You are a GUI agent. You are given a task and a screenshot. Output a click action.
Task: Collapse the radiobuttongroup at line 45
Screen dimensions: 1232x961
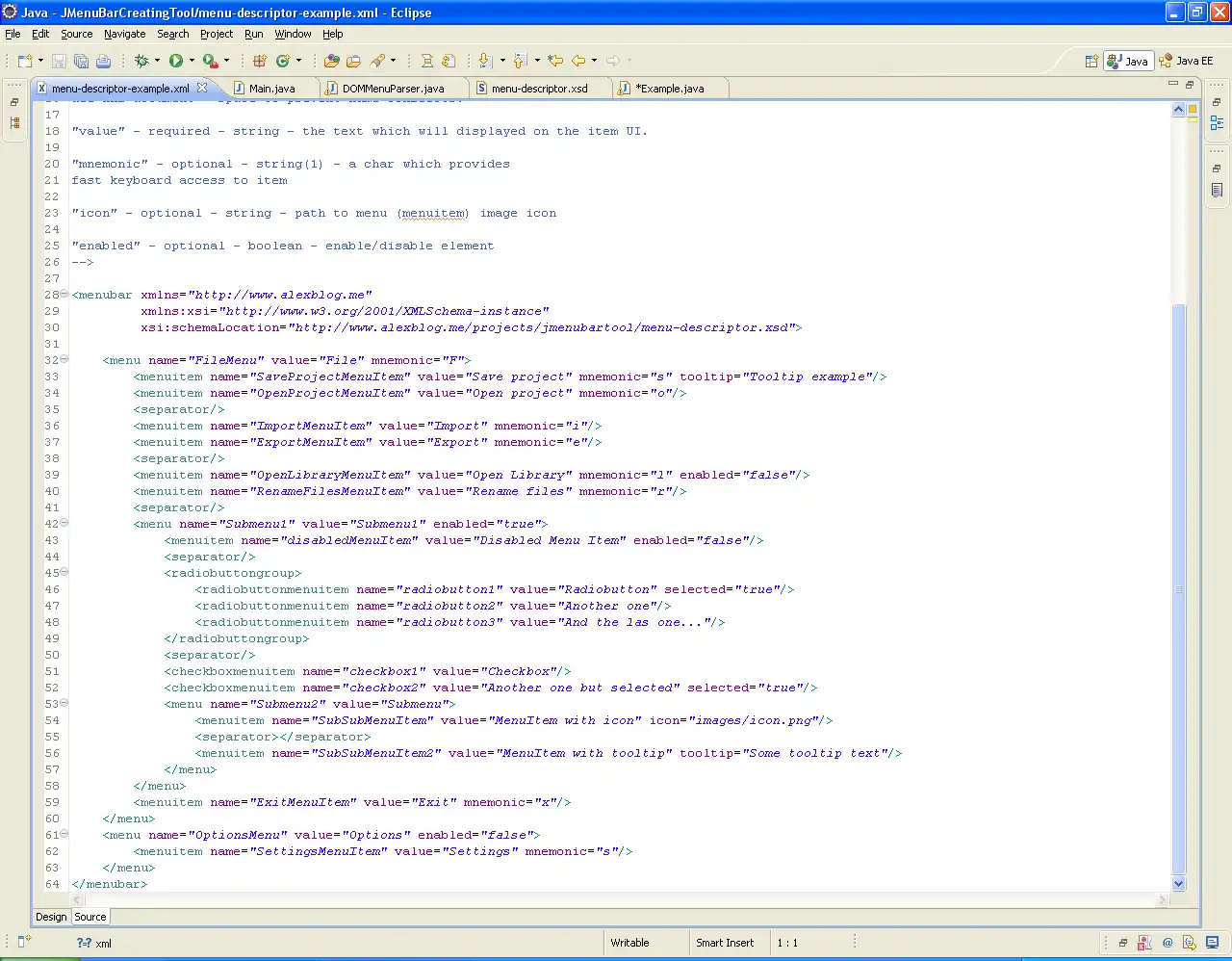click(x=64, y=572)
